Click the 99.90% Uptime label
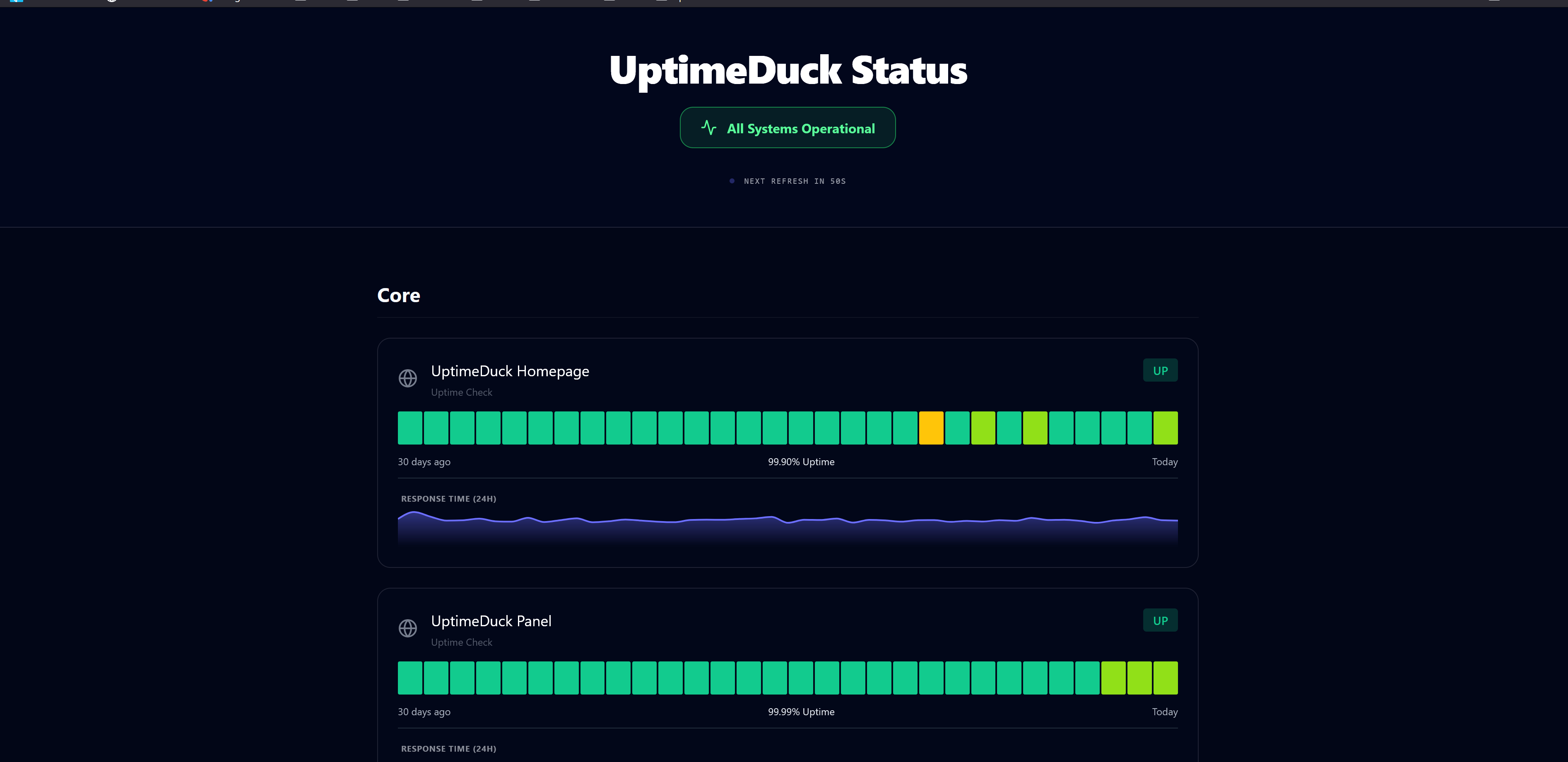 coord(800,462)
